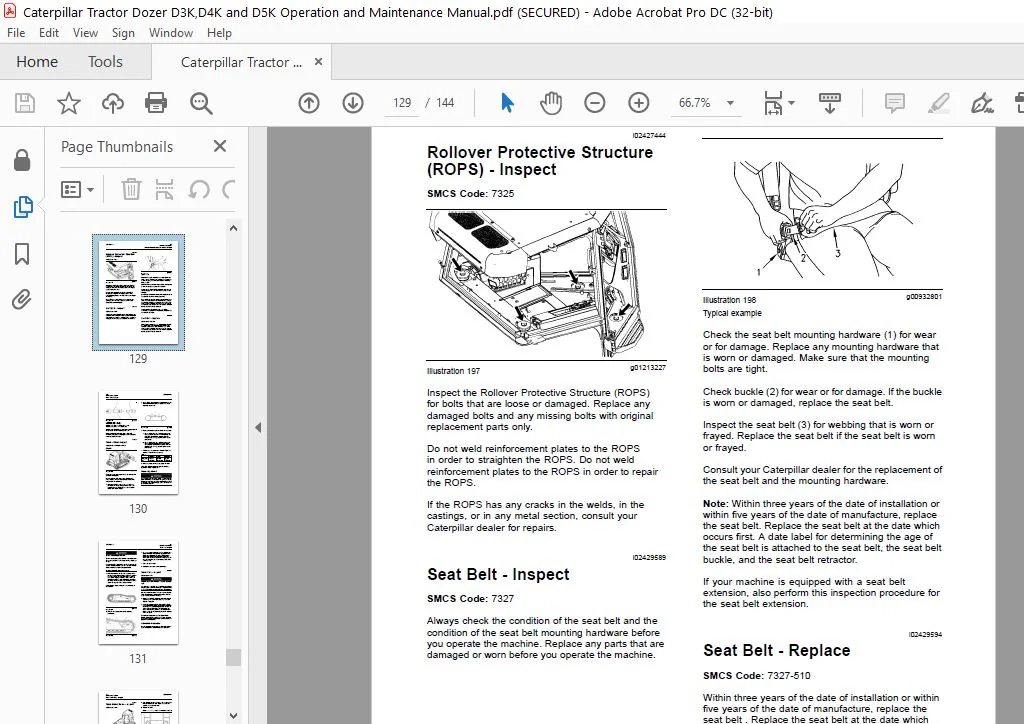
Task: Switch to the Home tab
Action: point(37,62)
